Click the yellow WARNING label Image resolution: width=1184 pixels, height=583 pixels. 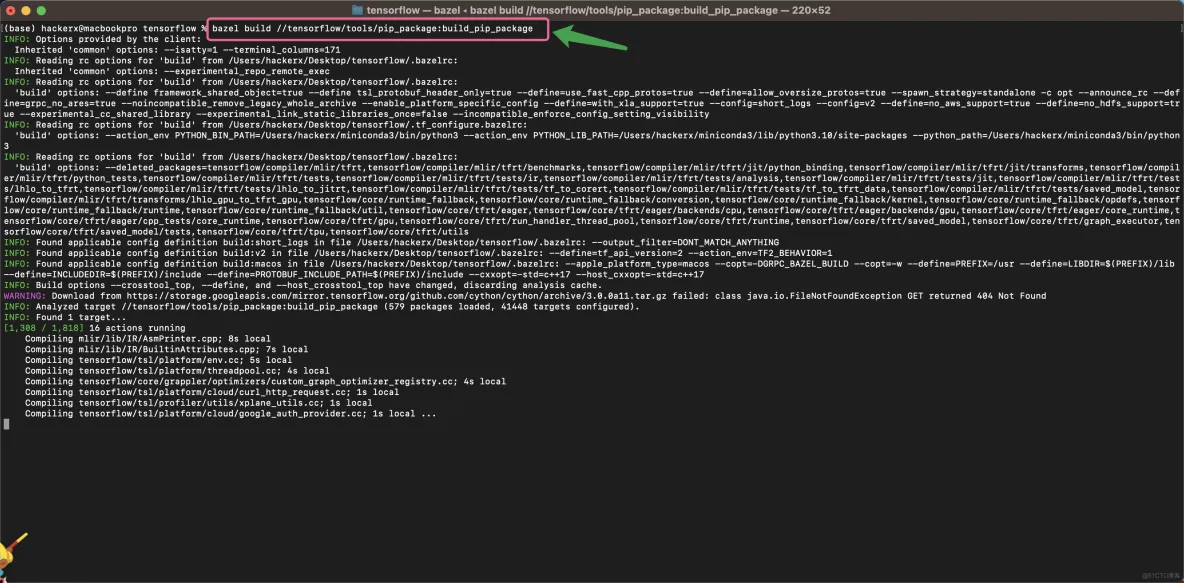24,296
